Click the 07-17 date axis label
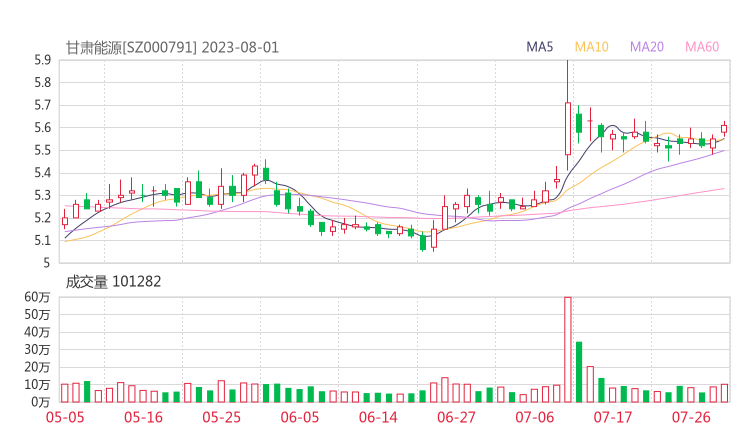 [x=613, y=417]
